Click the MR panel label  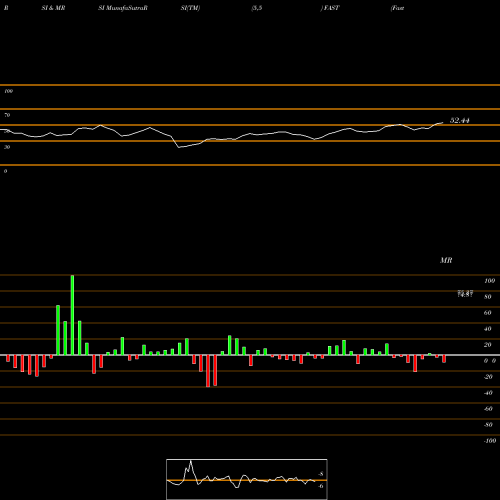point(446,260)
